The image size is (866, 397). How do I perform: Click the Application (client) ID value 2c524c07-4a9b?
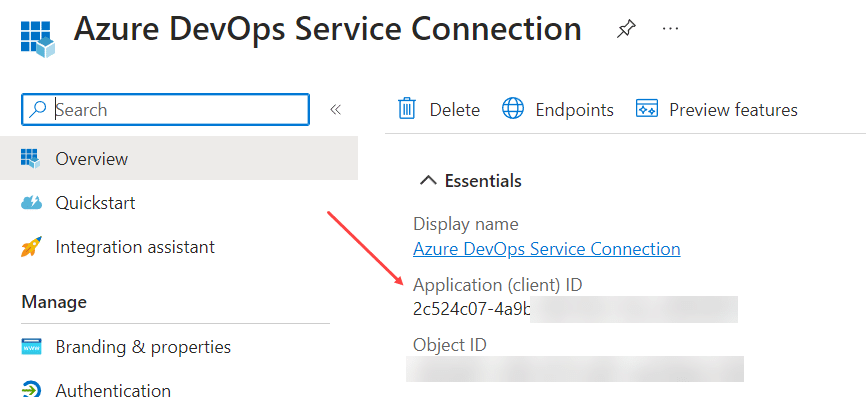472,309
